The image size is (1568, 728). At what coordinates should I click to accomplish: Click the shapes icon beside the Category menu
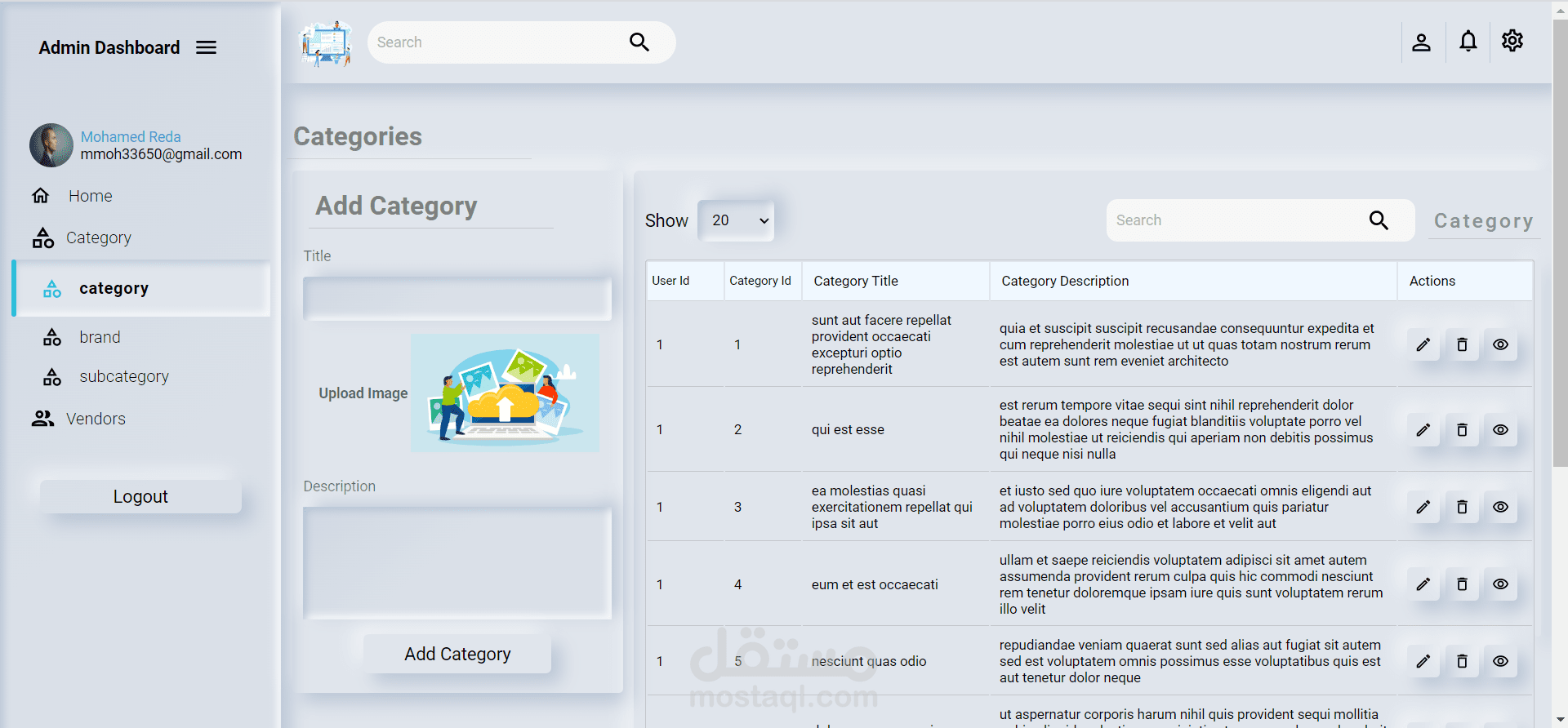coord(43,237)
